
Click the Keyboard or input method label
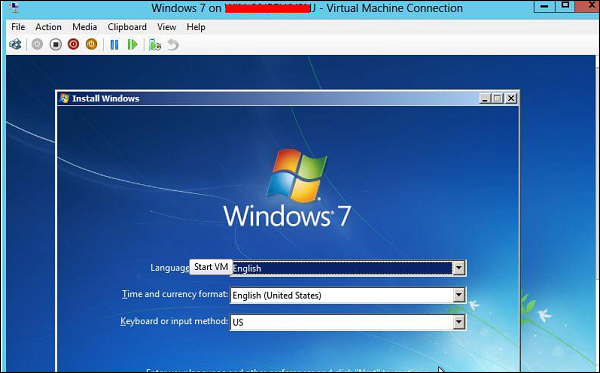tap(174, 321)
